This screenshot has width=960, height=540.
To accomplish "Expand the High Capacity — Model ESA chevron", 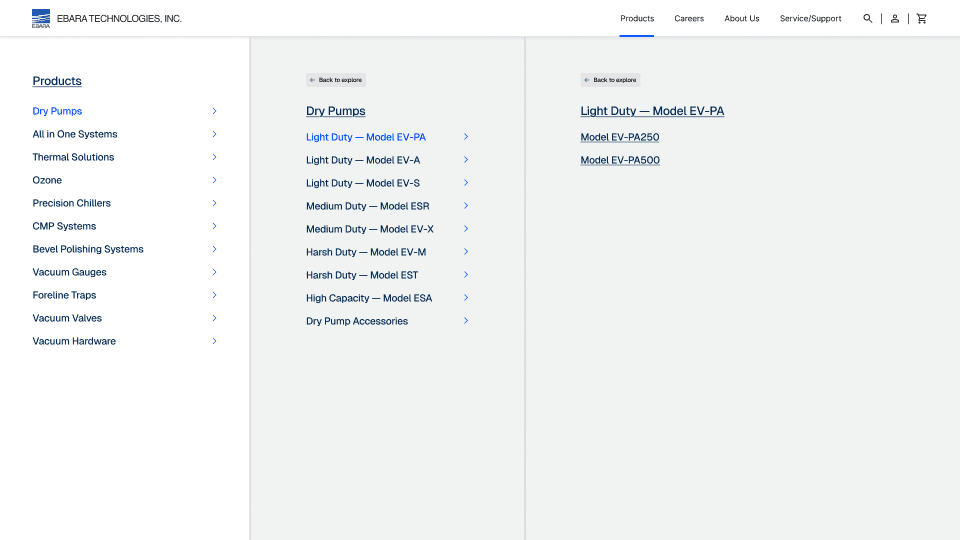I will [466, 298].
